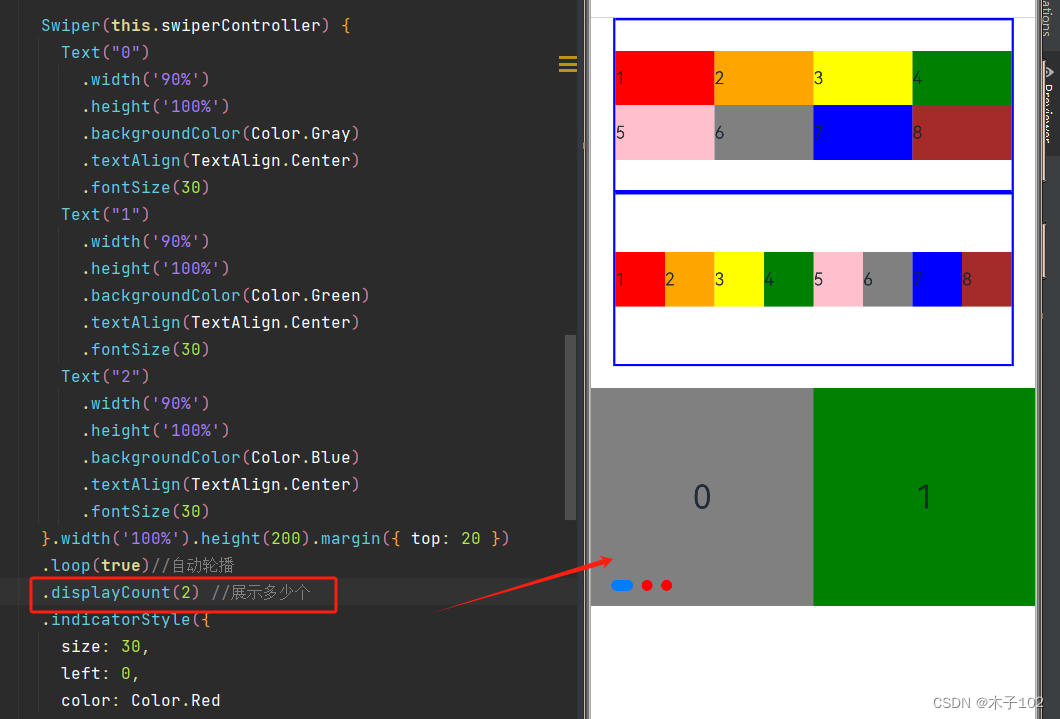Click the backgroundColor(Color.Green) line
This screenshot has width=1060, height=719.
226,295
